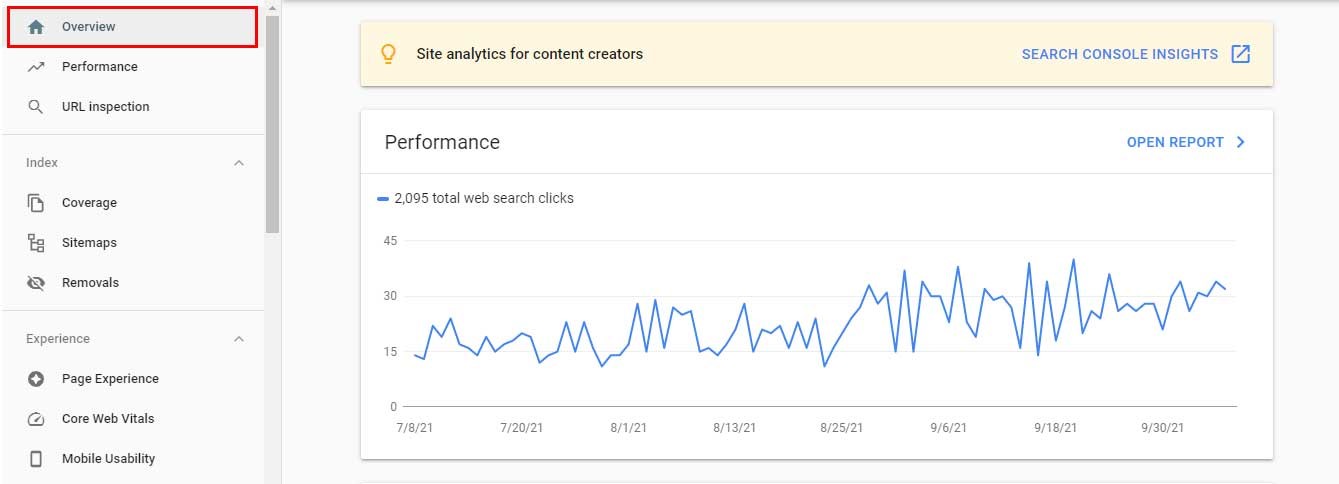Click the Sitemaps tree icon

pos(36,243)
